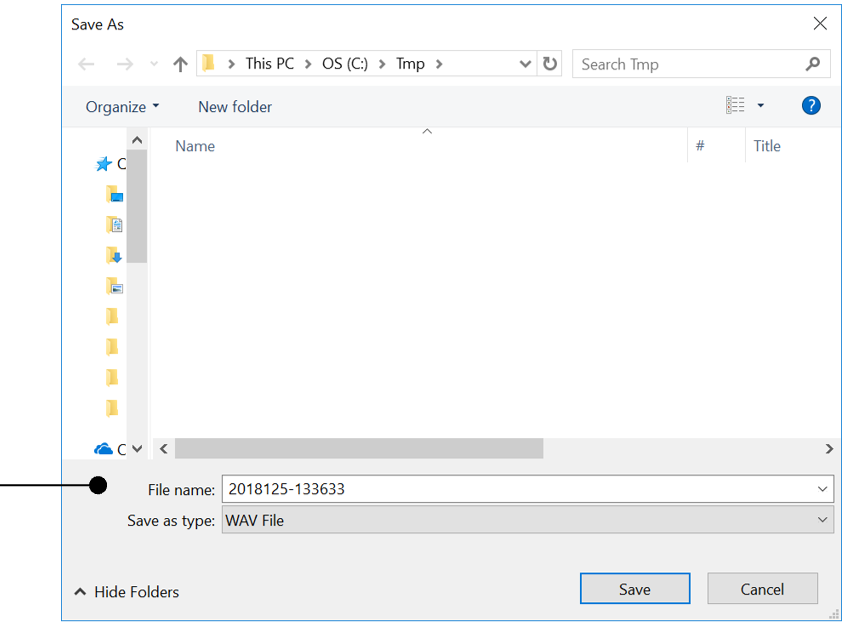Screen dimensions: 855x629
Task: Expand the address bar previous locations dropdown
Action: click(x=525, y=64)
